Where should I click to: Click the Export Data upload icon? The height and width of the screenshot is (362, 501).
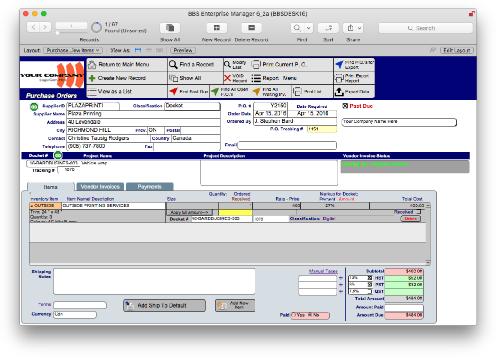[339, 91]
